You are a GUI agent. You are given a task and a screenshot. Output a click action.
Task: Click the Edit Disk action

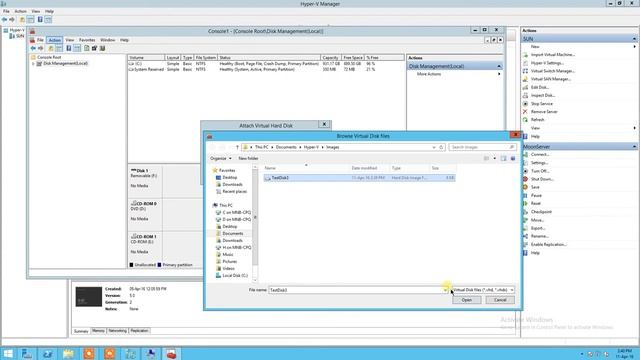(x=540, y=87)
